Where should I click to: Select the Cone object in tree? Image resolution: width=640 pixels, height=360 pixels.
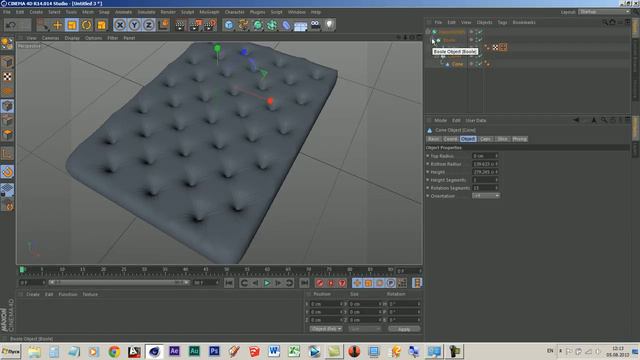click(457, 64)
